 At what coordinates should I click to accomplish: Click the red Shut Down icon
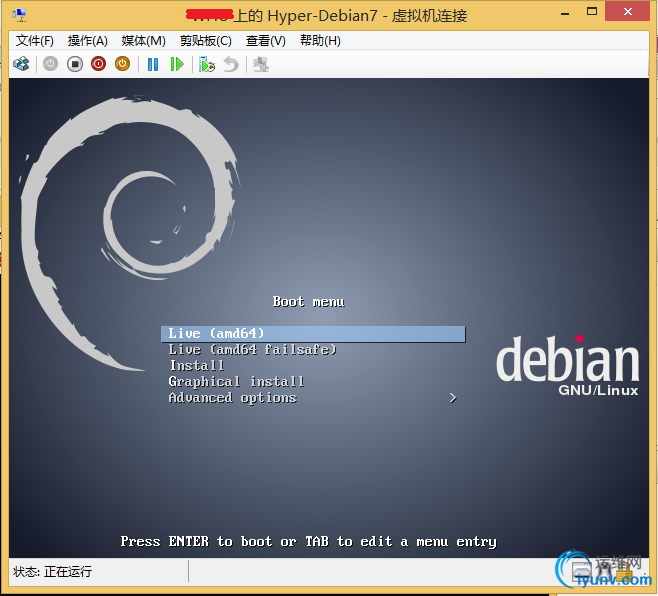click(99, 64)
